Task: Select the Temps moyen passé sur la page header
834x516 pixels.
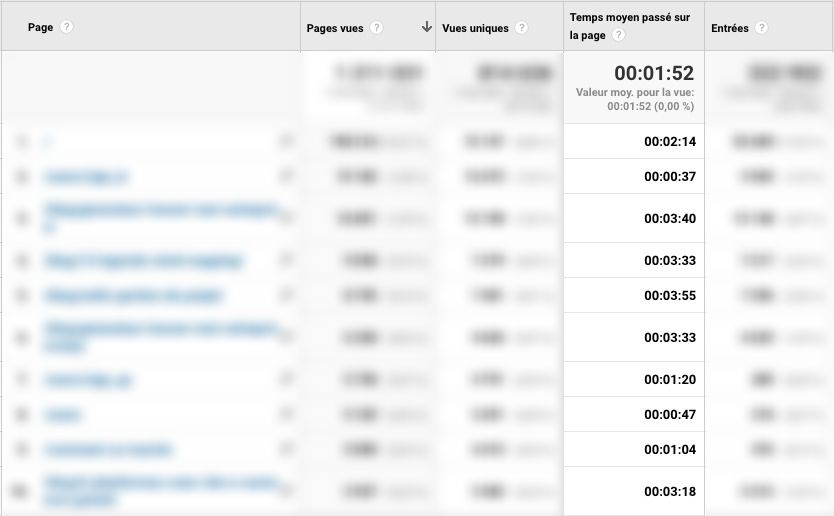Action: [630, 18]
